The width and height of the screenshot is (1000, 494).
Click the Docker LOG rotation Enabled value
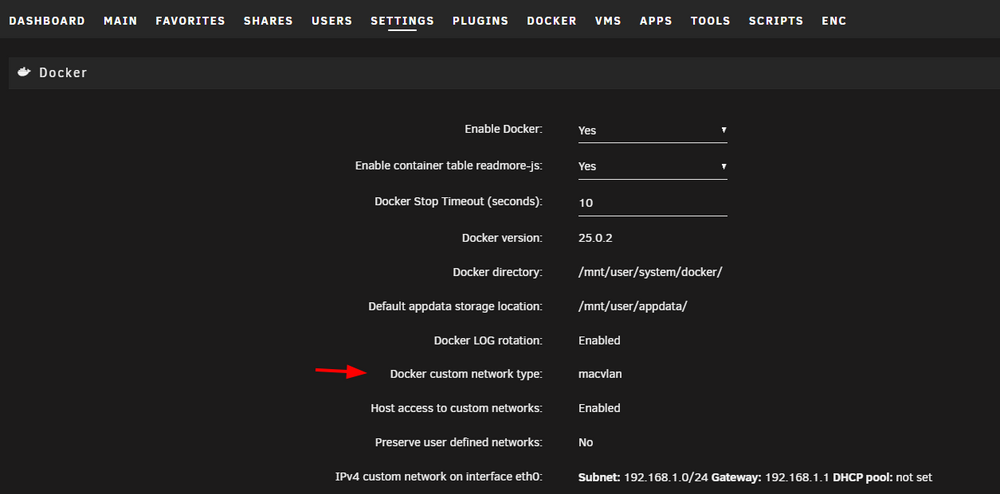(x=599, y=340)
